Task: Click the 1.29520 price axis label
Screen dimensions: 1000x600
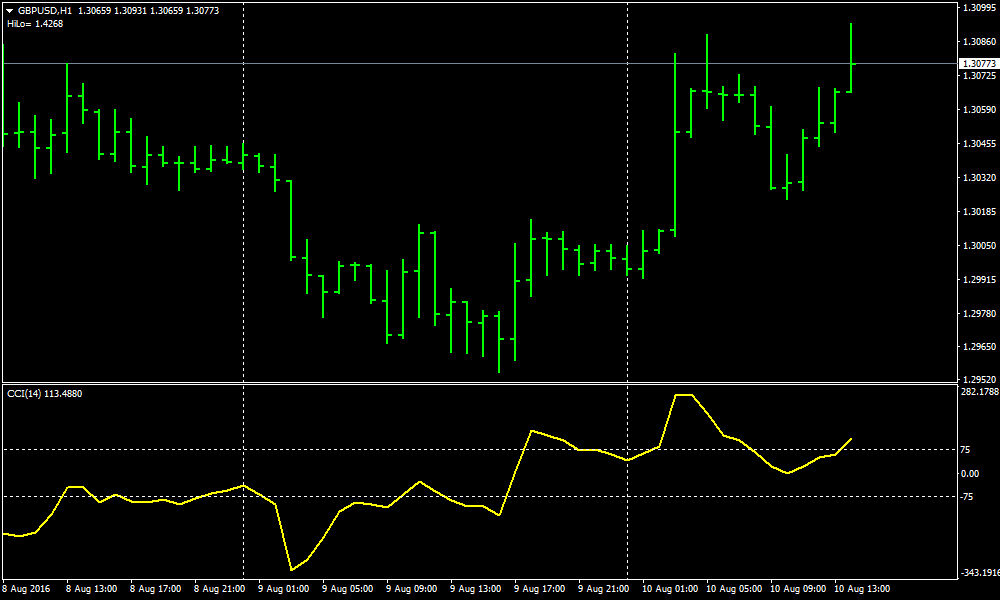Action: click(977, 380)
